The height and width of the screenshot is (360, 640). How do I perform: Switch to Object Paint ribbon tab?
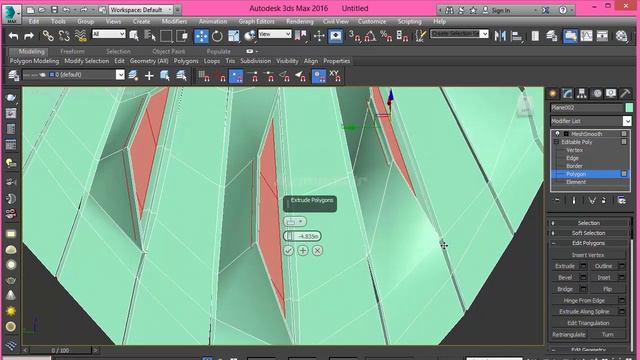tap(169, 51)
